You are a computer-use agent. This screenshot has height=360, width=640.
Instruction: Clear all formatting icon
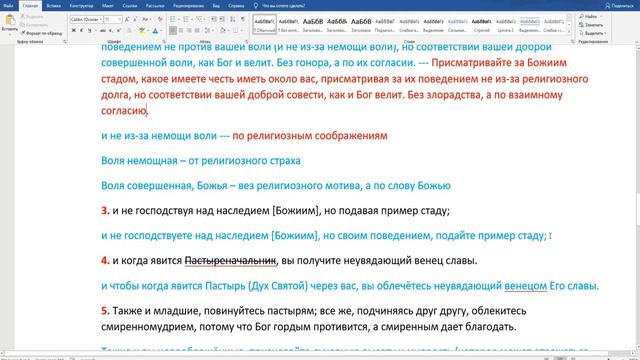coord(160,20)
